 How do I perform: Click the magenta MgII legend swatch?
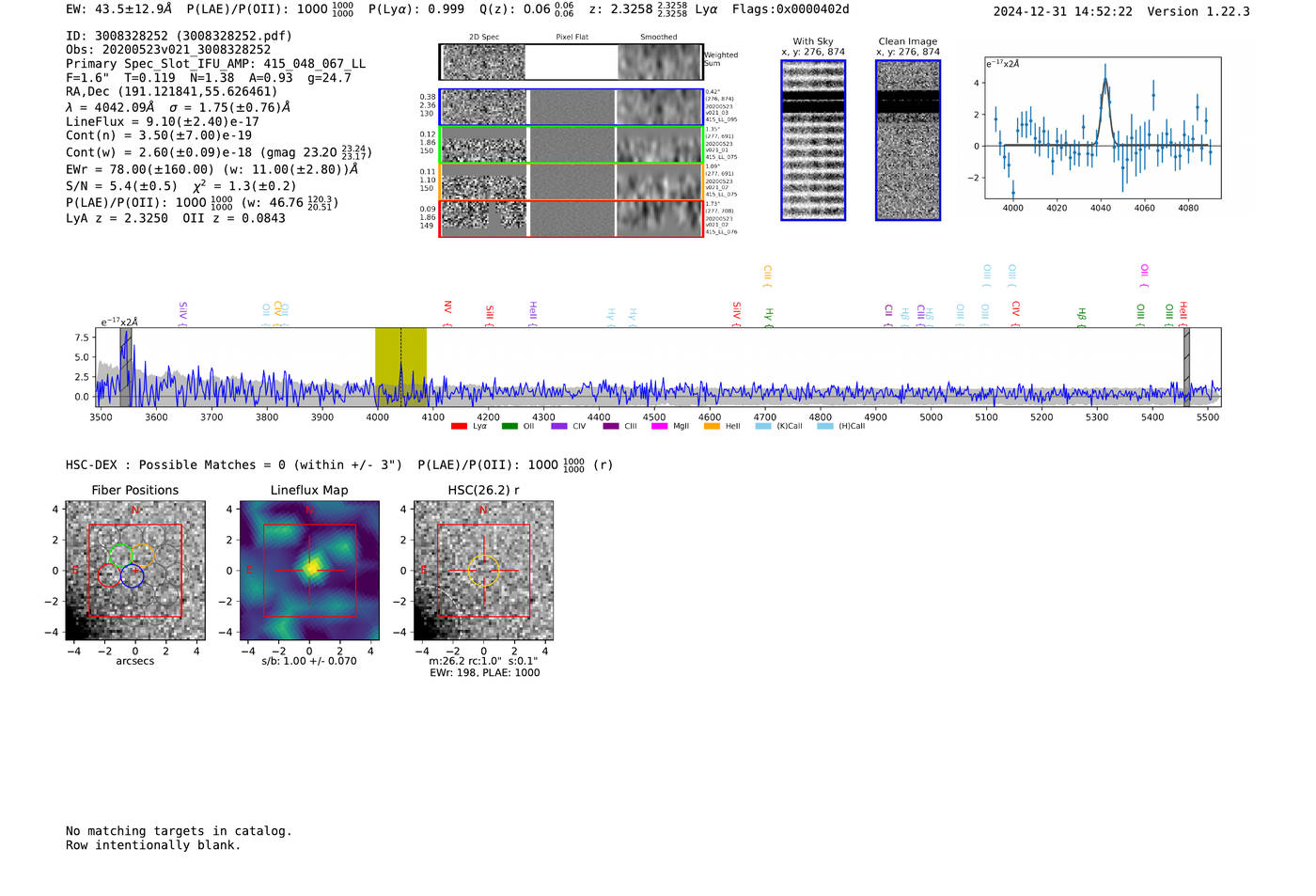659,427
